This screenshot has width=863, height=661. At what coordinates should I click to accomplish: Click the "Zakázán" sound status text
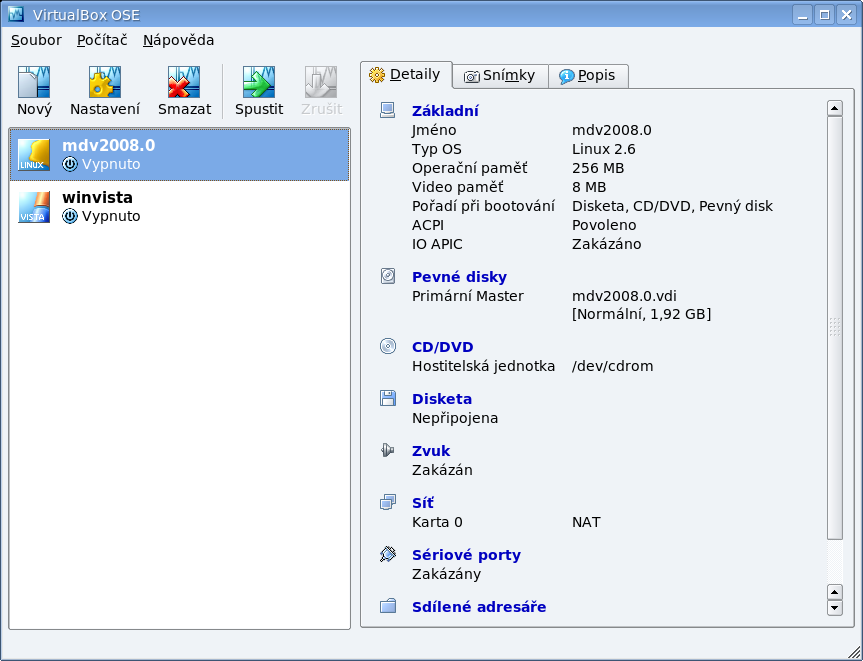click(x=442, y=469)
